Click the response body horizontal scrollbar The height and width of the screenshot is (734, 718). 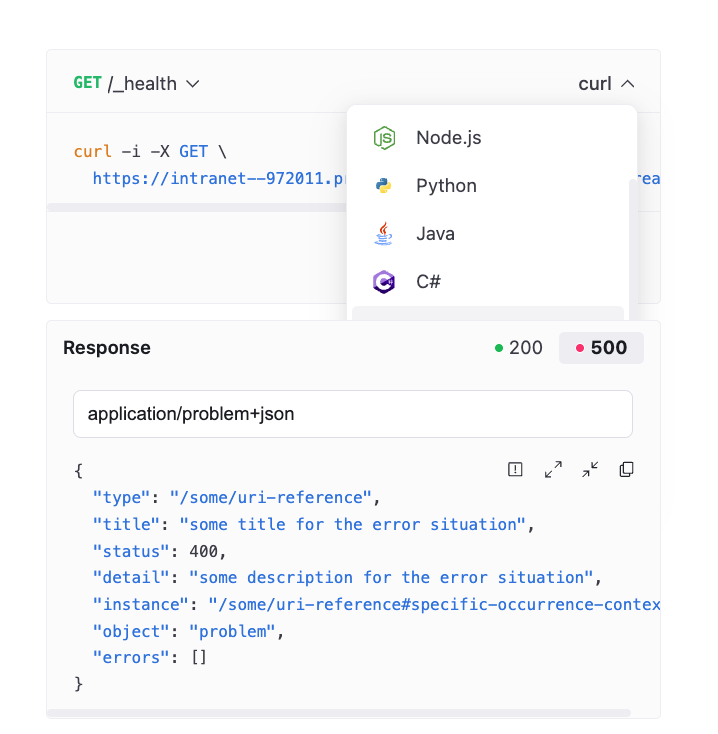[339, 713]
